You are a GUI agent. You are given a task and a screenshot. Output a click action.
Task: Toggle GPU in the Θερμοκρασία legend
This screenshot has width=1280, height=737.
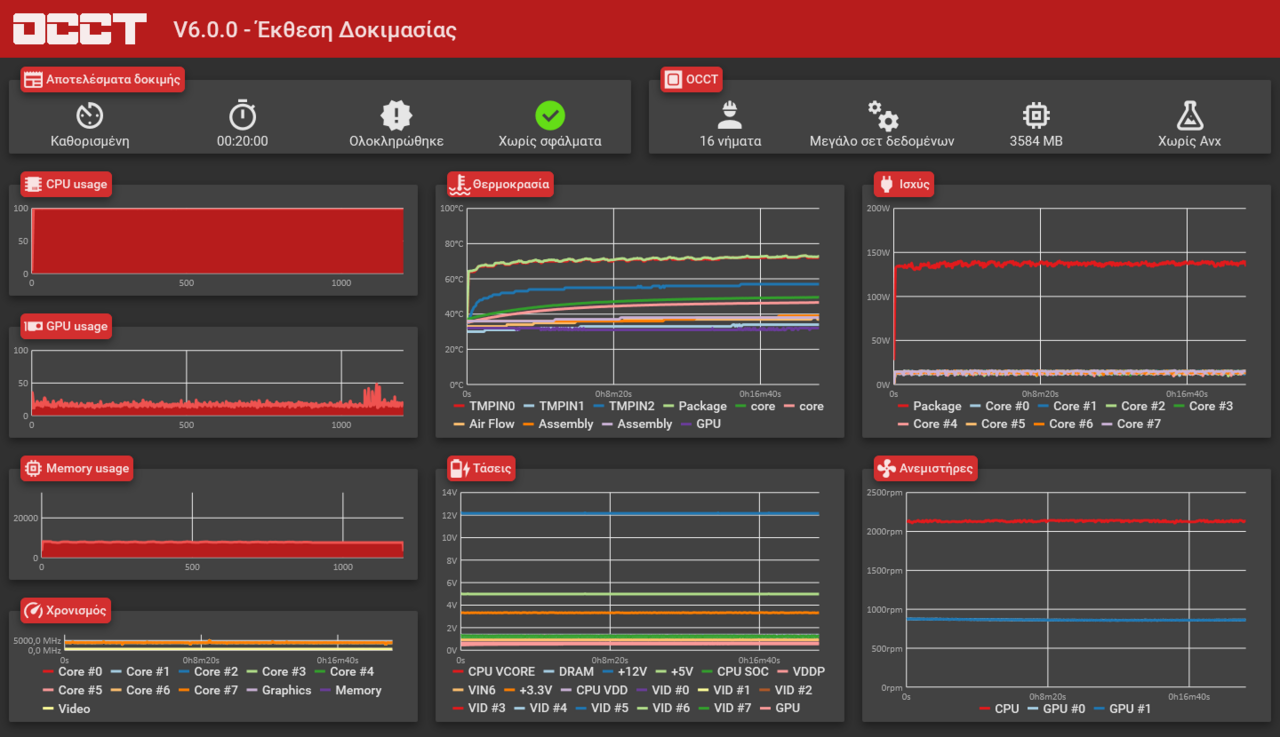[701, 424]
